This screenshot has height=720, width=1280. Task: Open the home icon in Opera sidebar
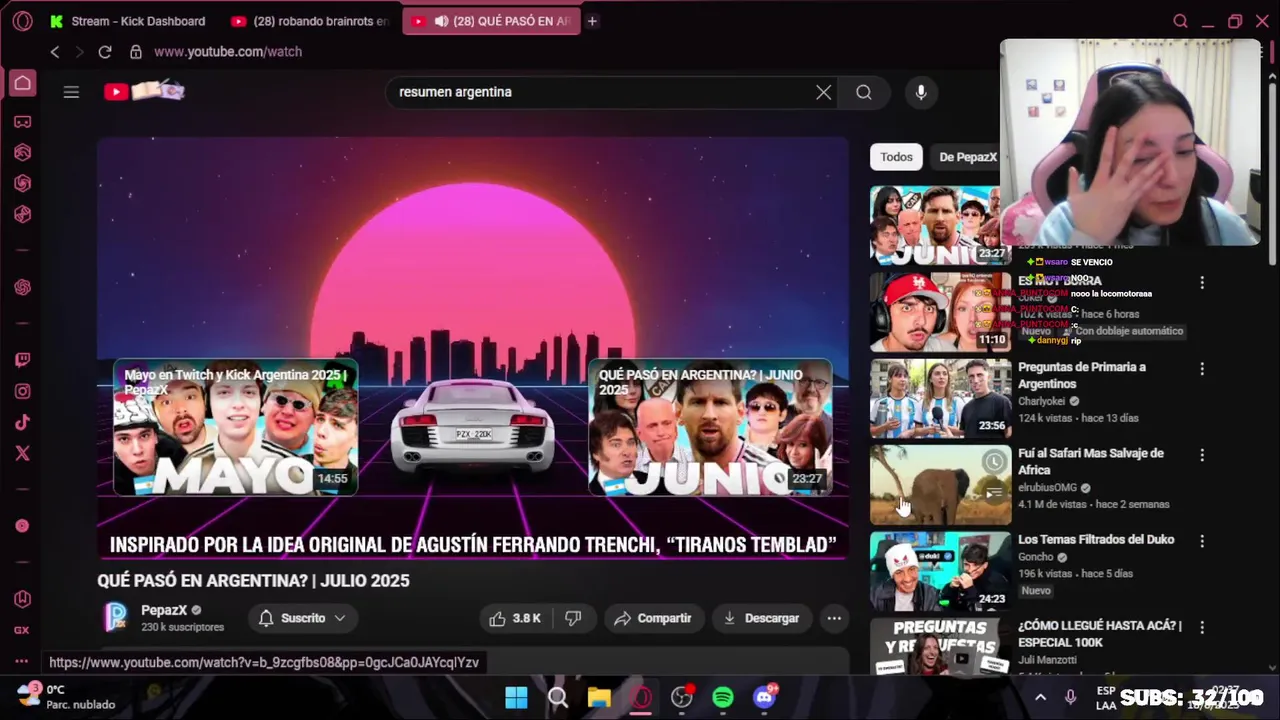[x=22, y=83]
